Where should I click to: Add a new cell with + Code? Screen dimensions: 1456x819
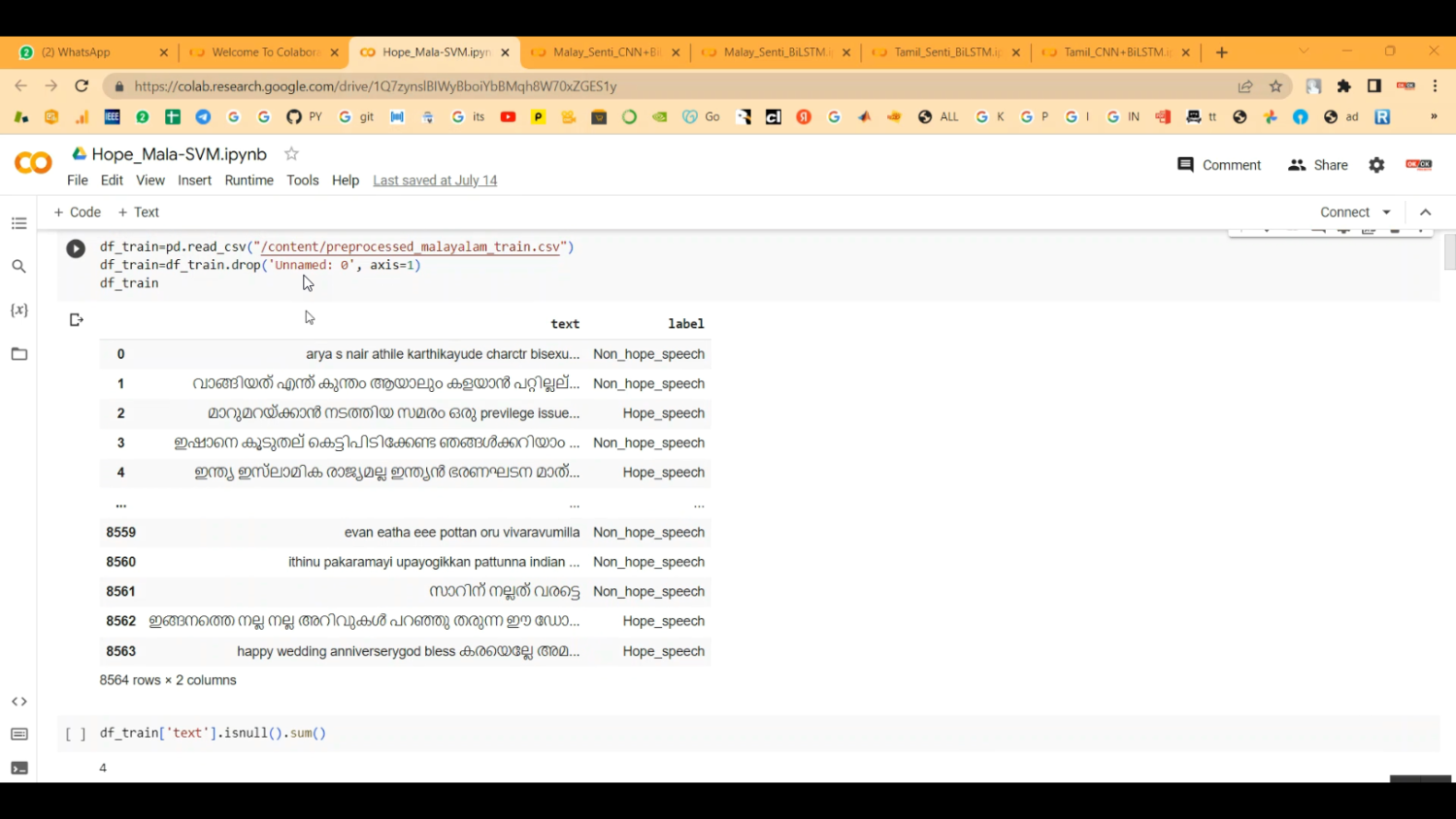[x=77, y=212]
